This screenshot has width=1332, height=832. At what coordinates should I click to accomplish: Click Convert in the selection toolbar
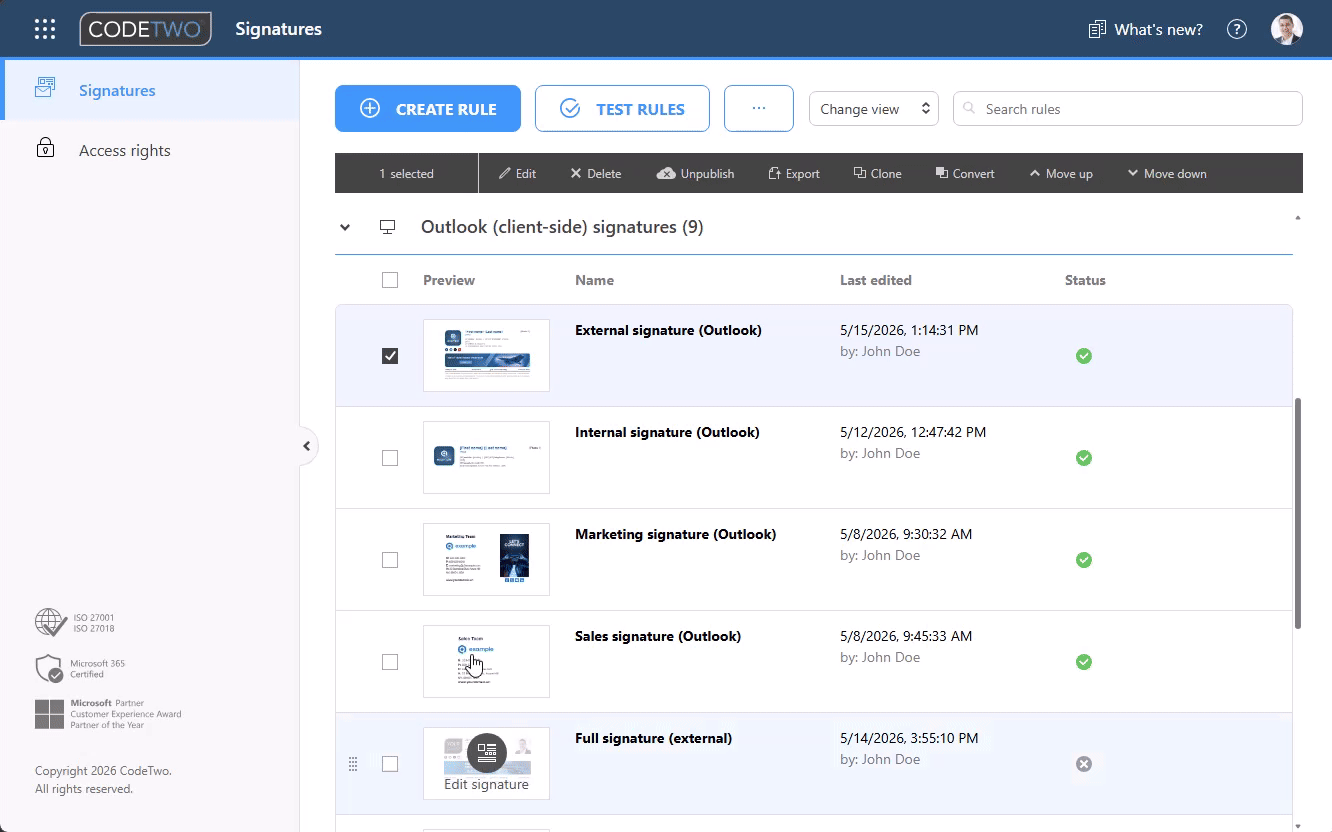click(x=965, y=173)
